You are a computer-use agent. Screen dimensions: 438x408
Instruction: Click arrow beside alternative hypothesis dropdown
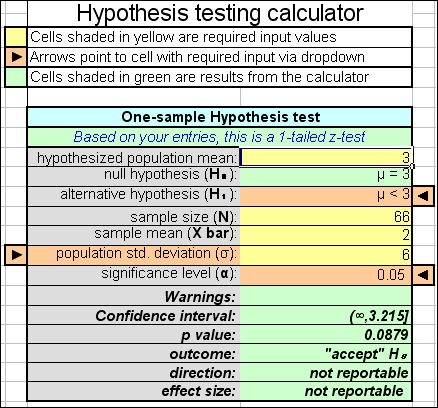point(423,196)
